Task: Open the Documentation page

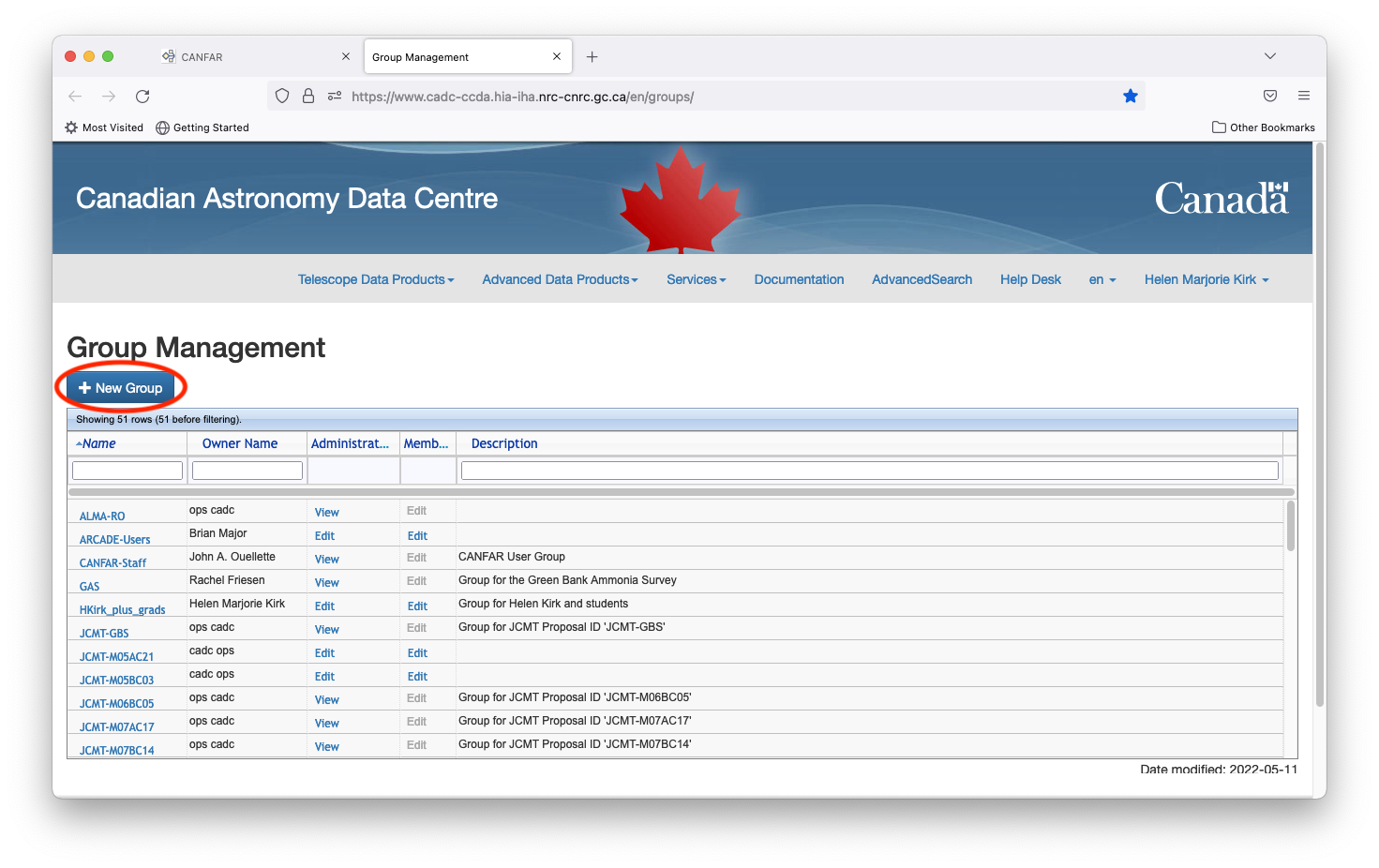Action: tap(799, 279)
